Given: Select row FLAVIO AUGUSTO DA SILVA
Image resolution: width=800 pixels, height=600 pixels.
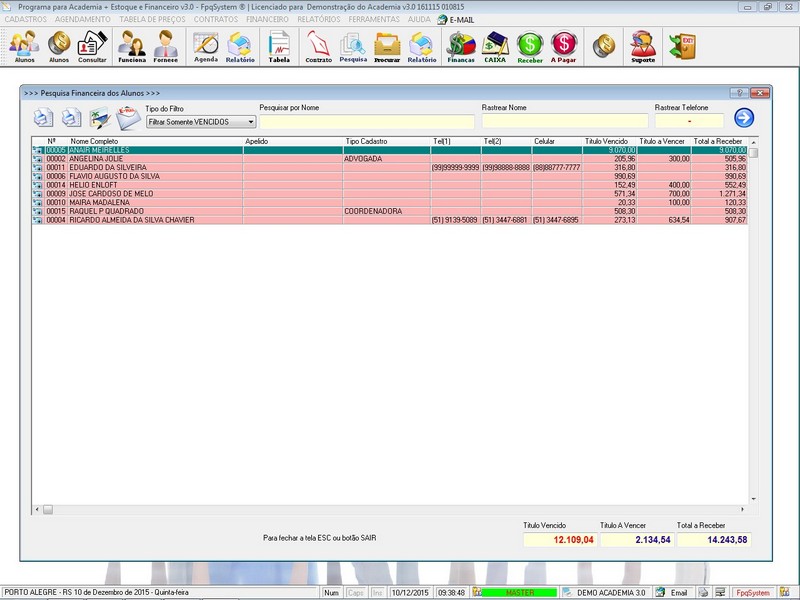Looking at the screenshot, I should click(x=390, y=176).
